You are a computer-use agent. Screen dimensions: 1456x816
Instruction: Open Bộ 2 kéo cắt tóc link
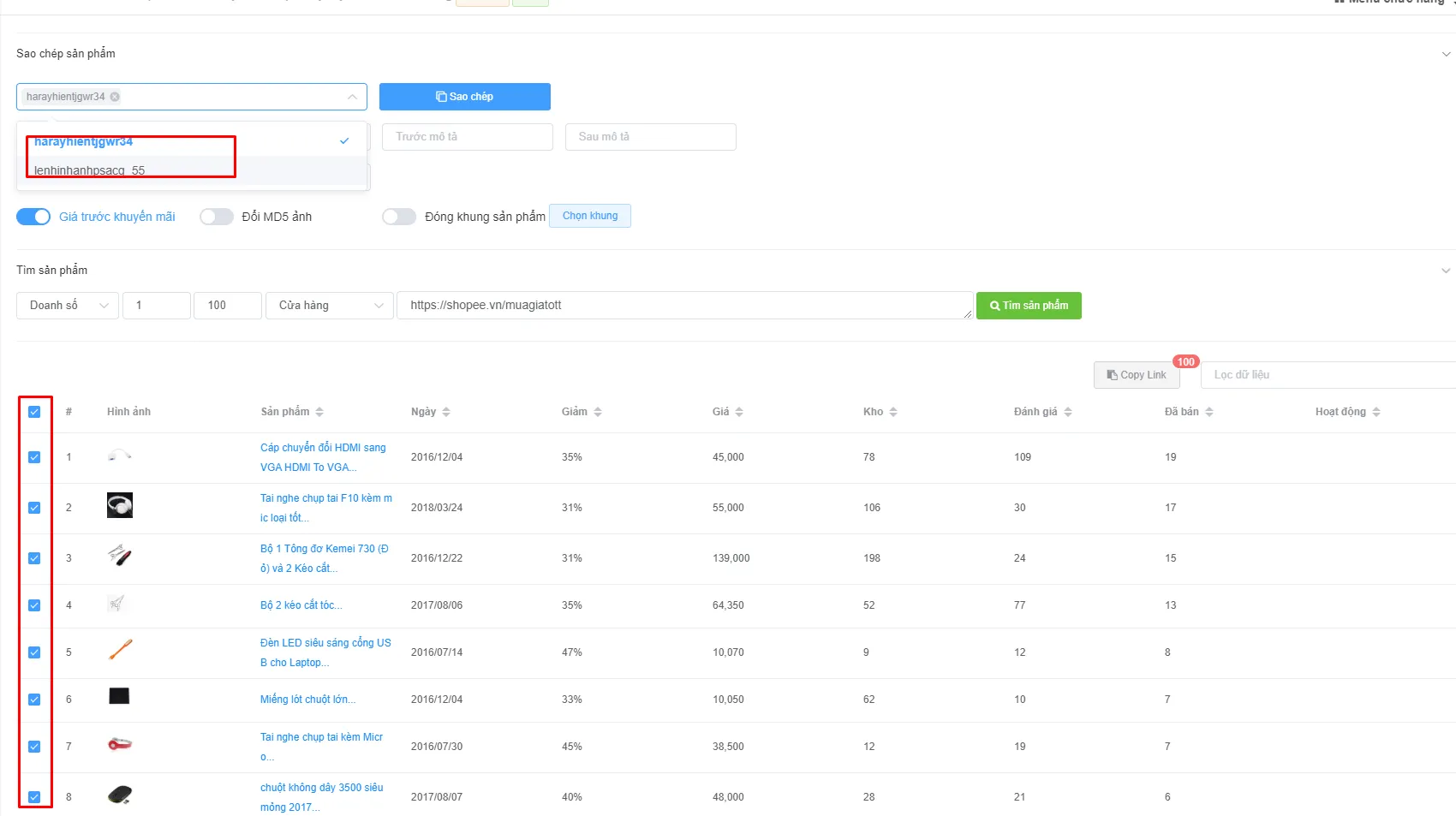tap(301, 605)
